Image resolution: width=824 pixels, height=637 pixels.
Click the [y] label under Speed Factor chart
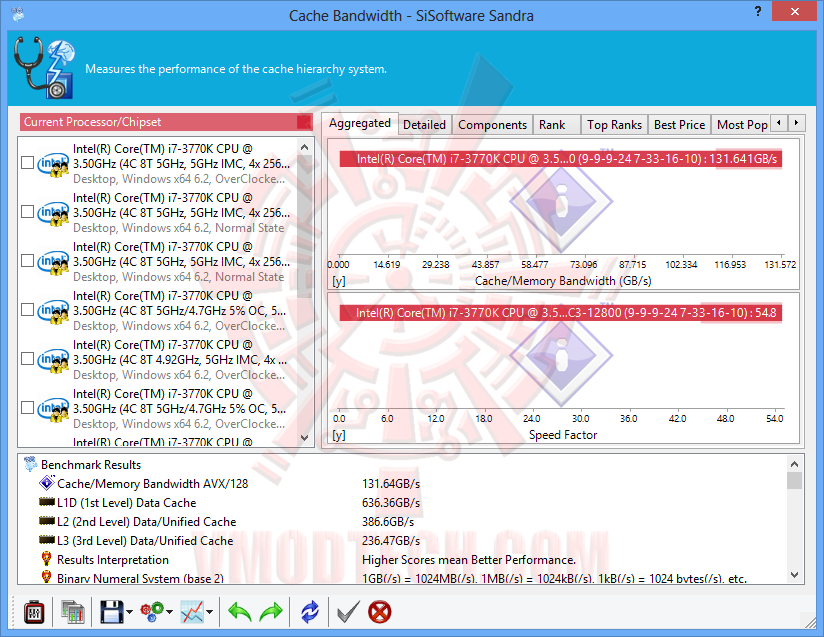click(339, 435)
